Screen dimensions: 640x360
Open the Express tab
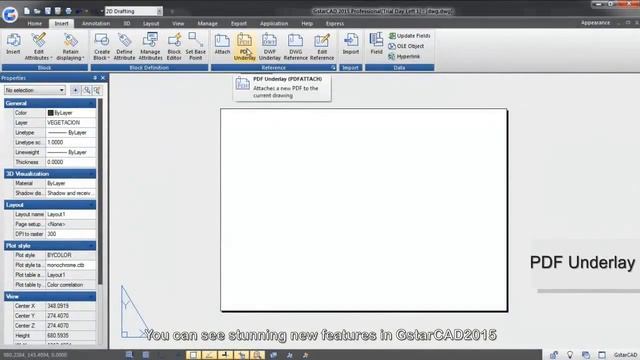coord(335,24)
